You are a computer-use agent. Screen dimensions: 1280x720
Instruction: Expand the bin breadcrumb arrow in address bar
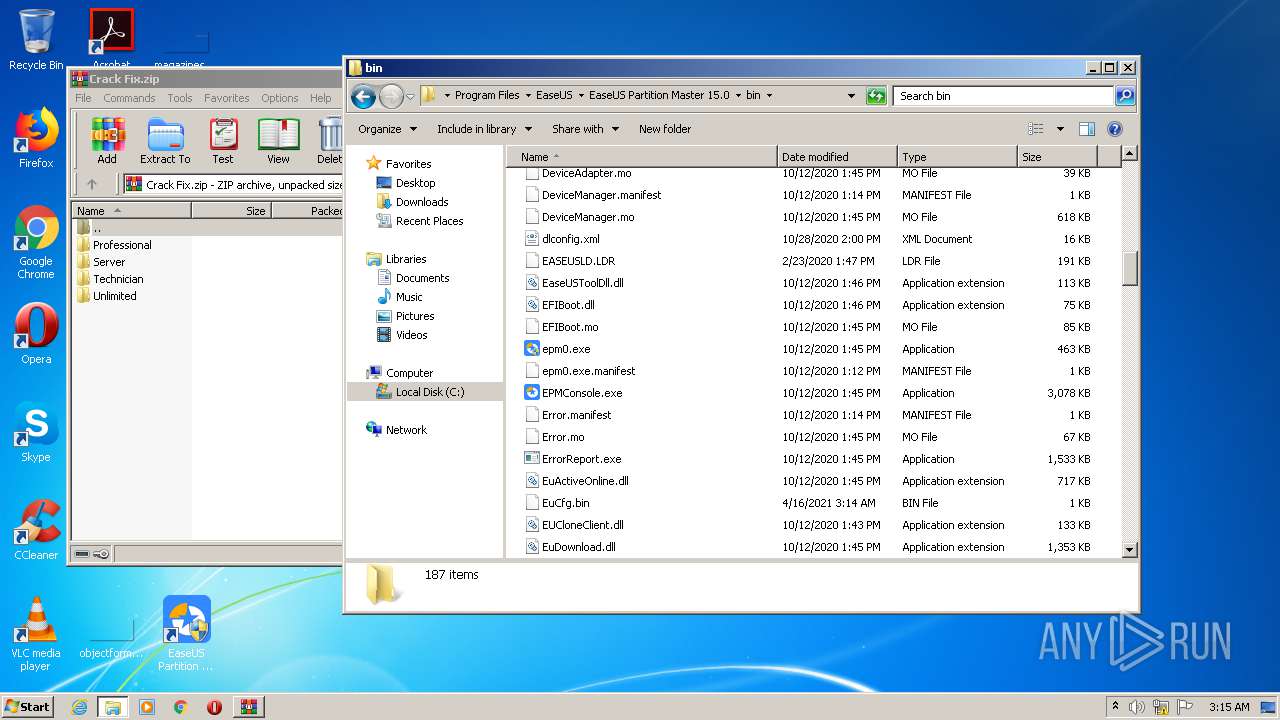769,96
